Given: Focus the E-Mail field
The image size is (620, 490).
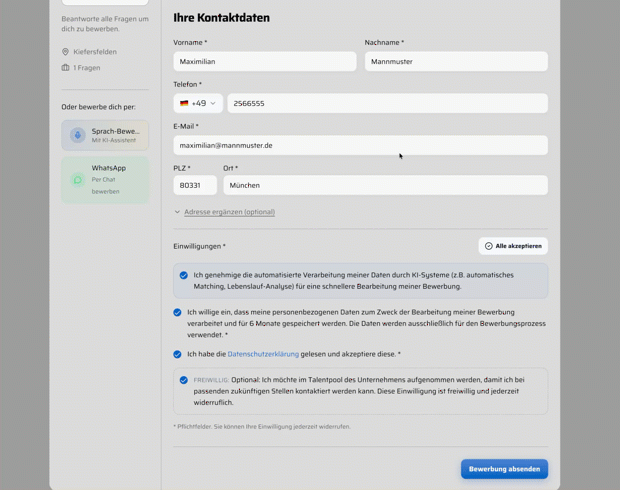Looking at the screenshot, I should click(x=361, y=145).
